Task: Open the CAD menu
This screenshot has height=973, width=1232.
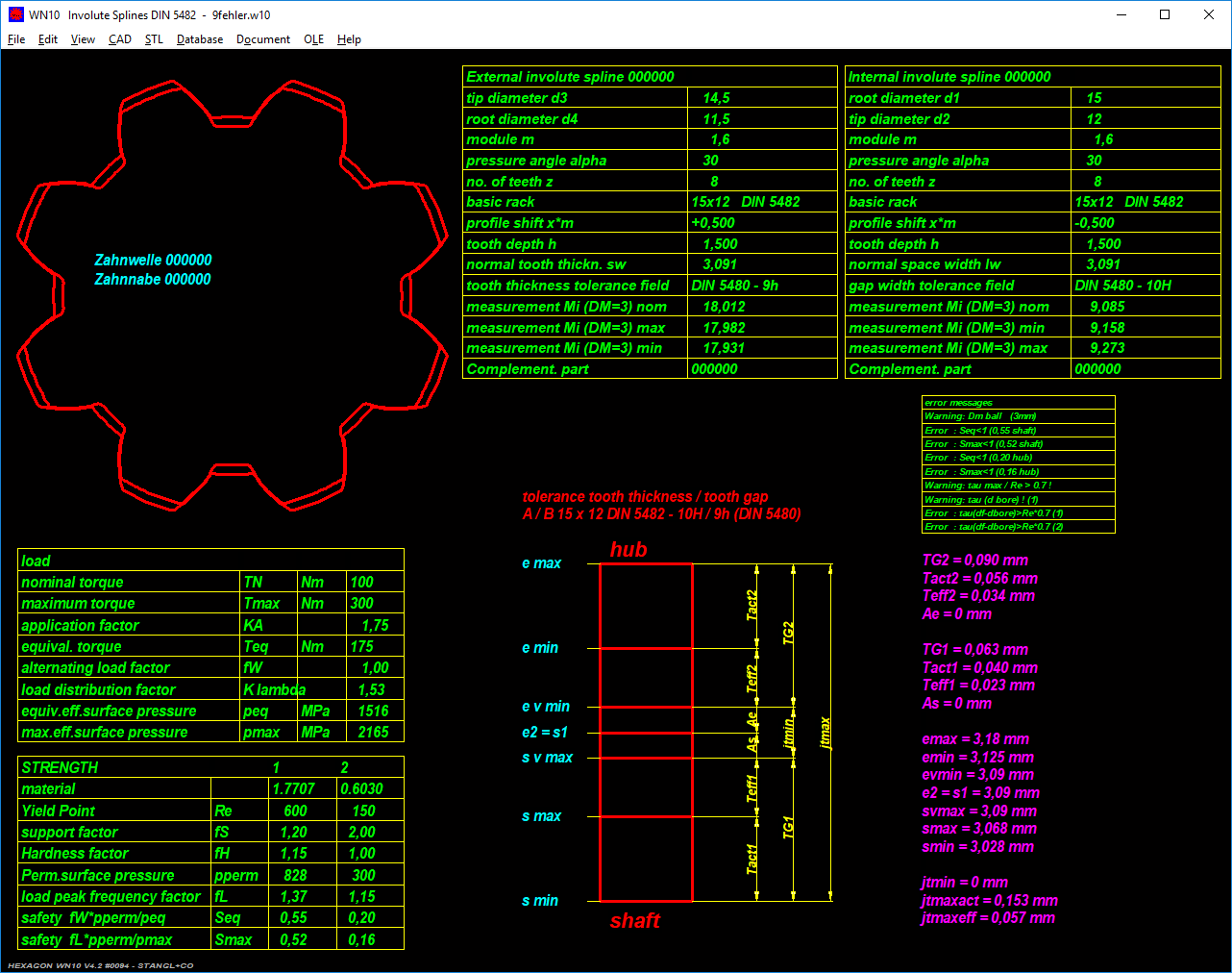Action: tap(120, 39)
